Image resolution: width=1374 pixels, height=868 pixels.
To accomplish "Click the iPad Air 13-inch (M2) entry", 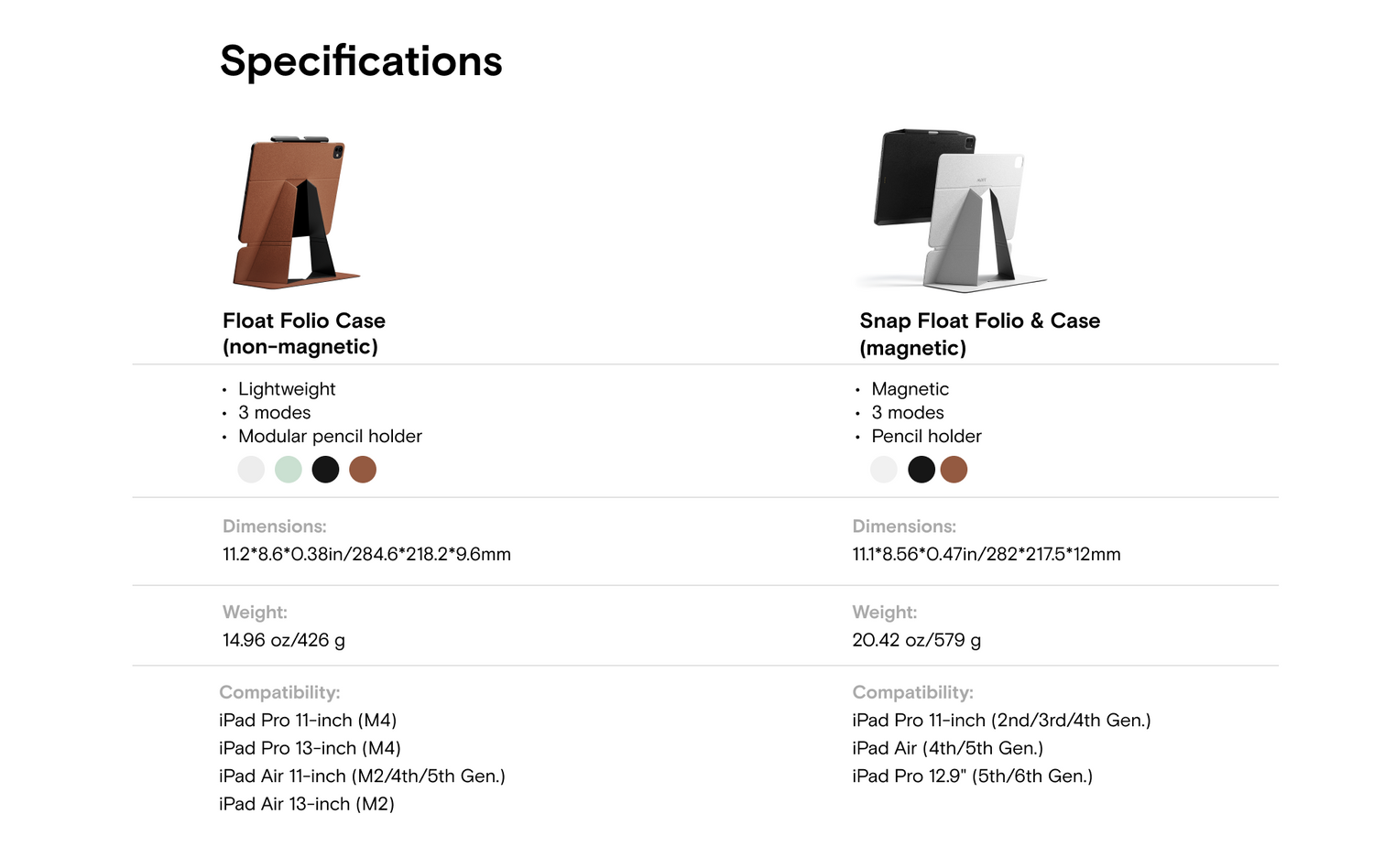I will 307,804.
